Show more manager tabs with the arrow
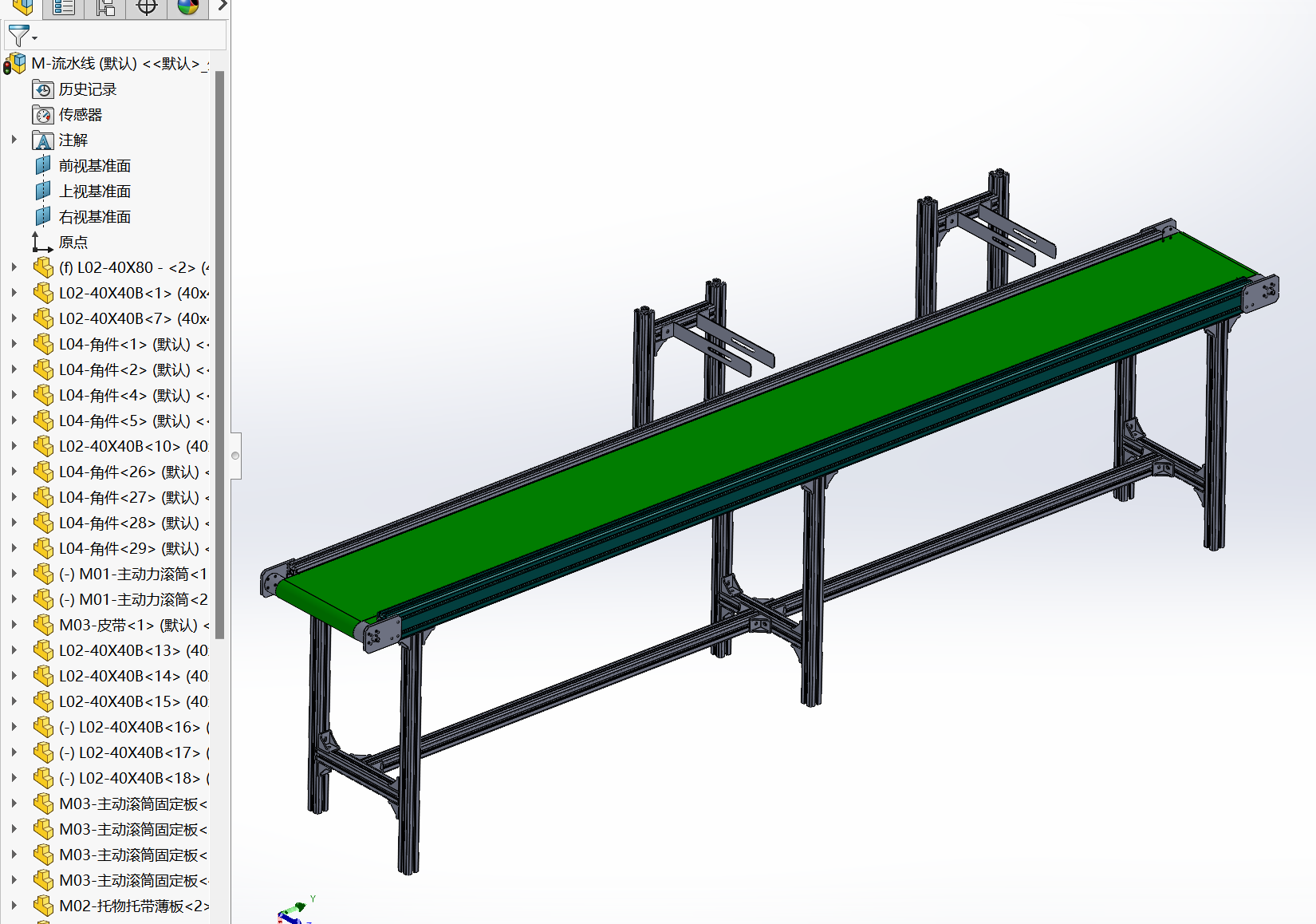1316x924 pixels. tap(223, 6)
